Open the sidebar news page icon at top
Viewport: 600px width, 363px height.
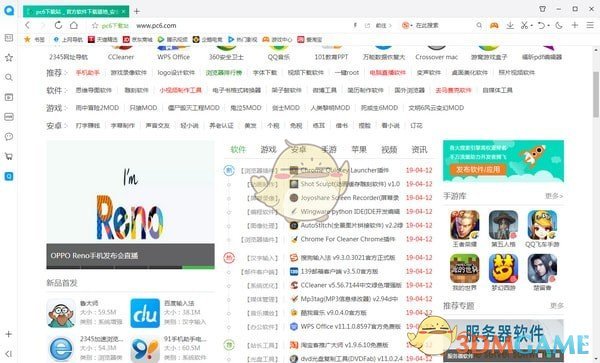[9, 38]
